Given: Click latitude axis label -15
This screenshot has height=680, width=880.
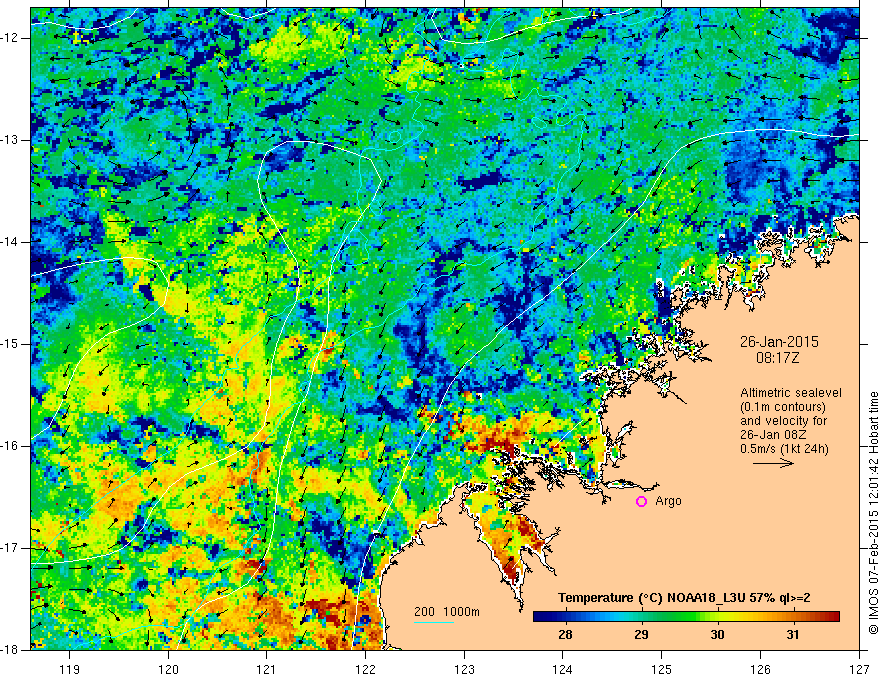Looking at the screenshot, I should pos(10,344).
